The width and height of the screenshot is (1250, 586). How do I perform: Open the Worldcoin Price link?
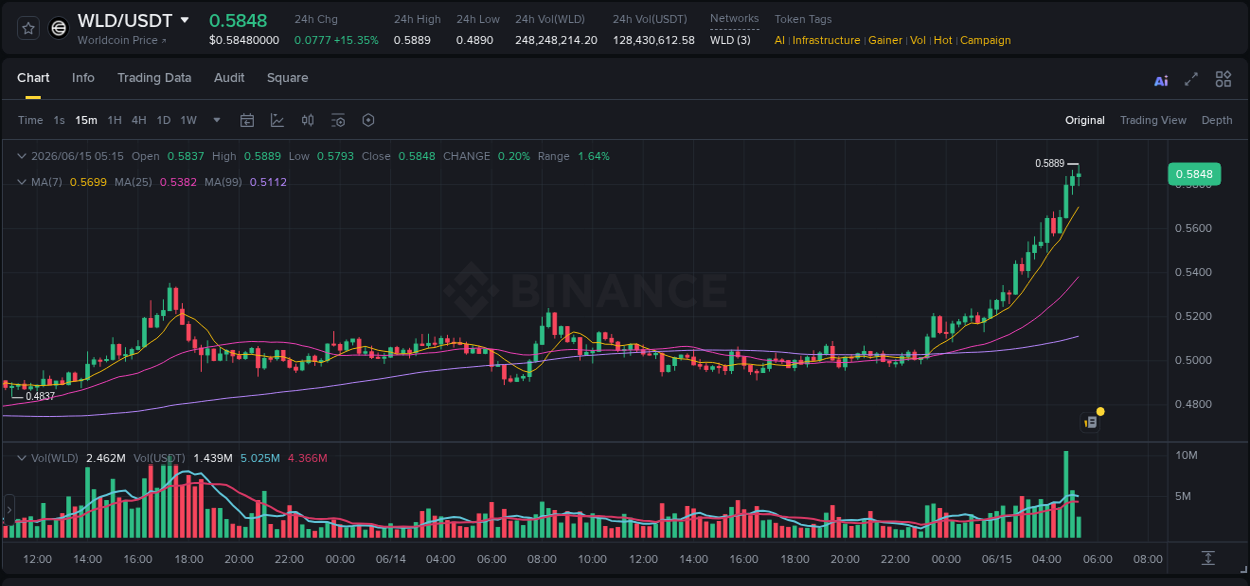[122, 40]
